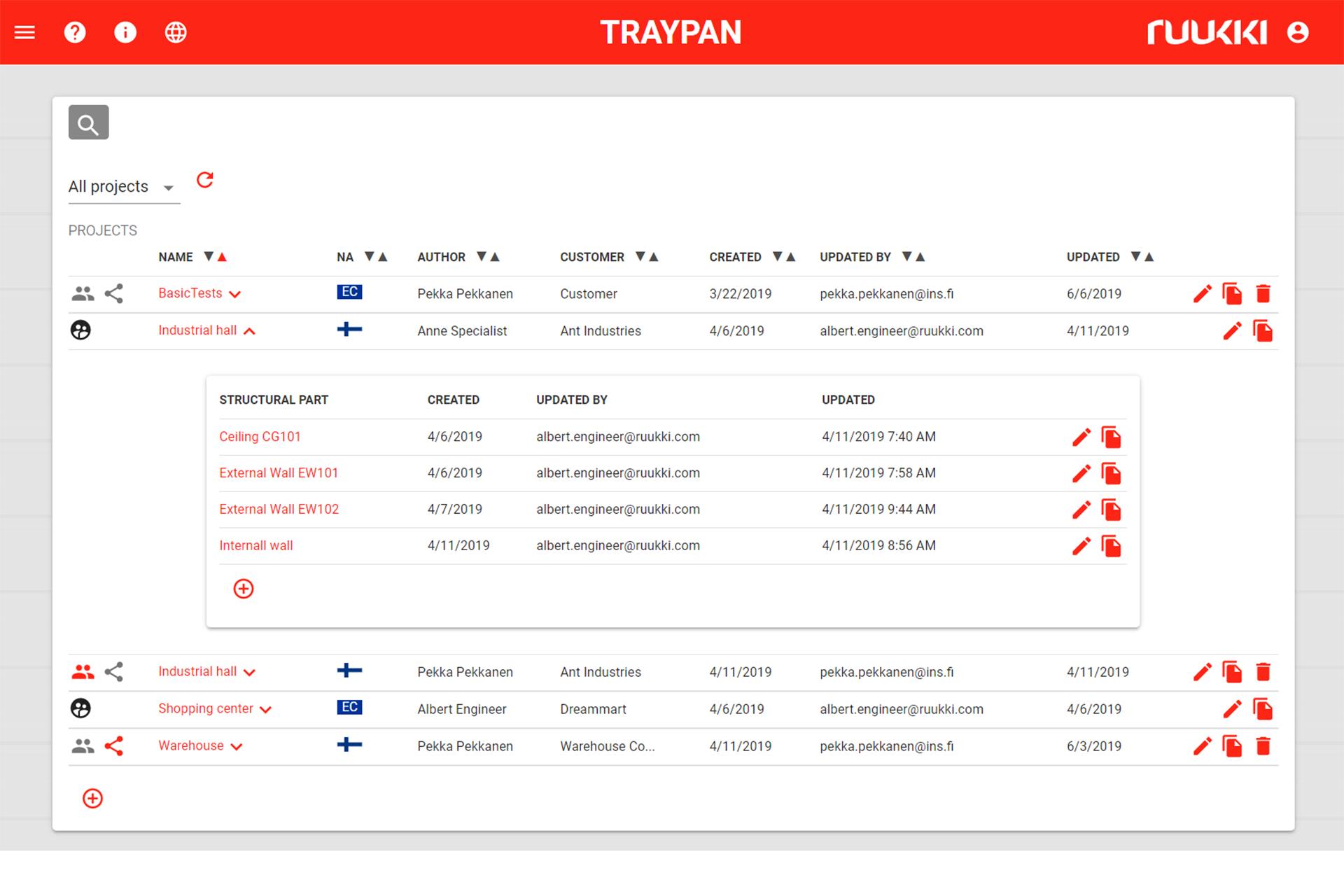
Task: Edit the External Wall EW101 part
Action: [x=1081, y=474]
